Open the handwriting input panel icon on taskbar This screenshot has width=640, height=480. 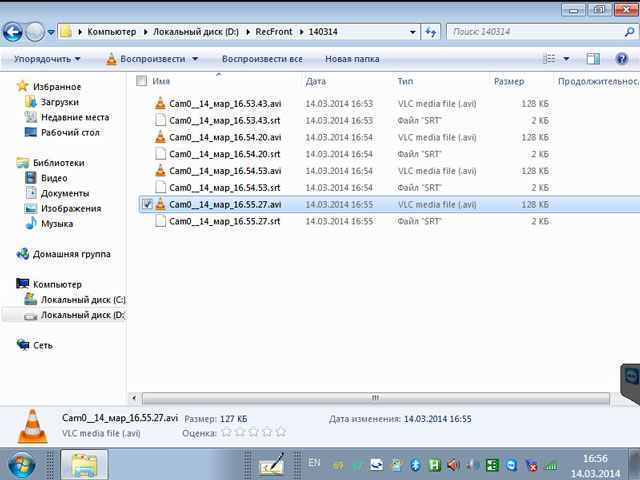(x=270, y=464)
